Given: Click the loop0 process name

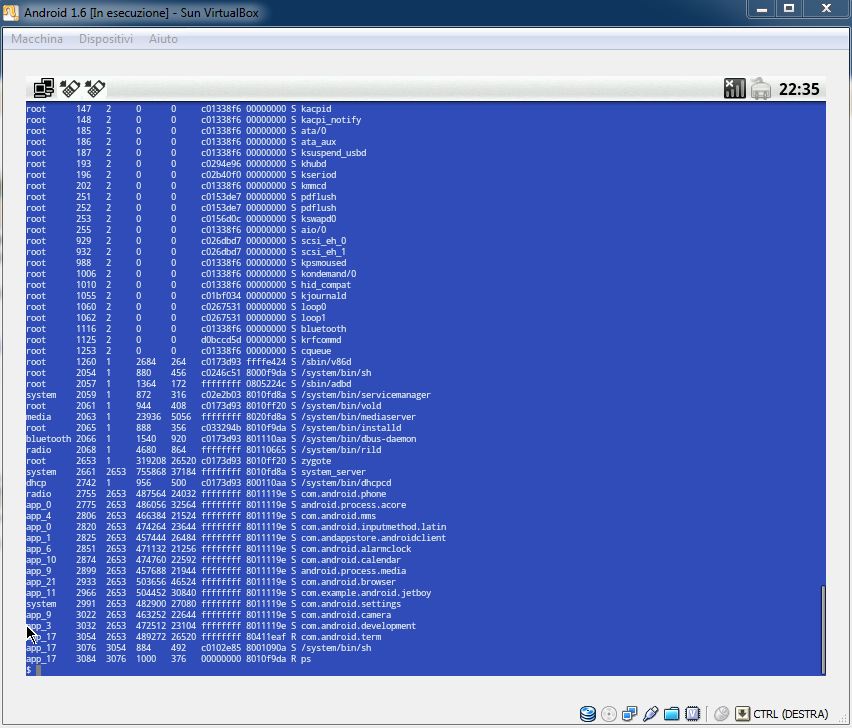Looking at the screenshot, I should [x=314, y=307].
